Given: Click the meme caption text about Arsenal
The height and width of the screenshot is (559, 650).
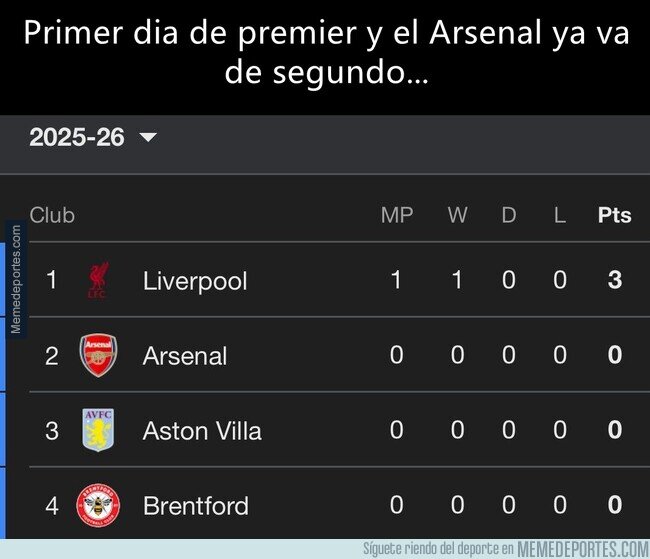Looking at the screenshot, I should click(x=325, y=52).
